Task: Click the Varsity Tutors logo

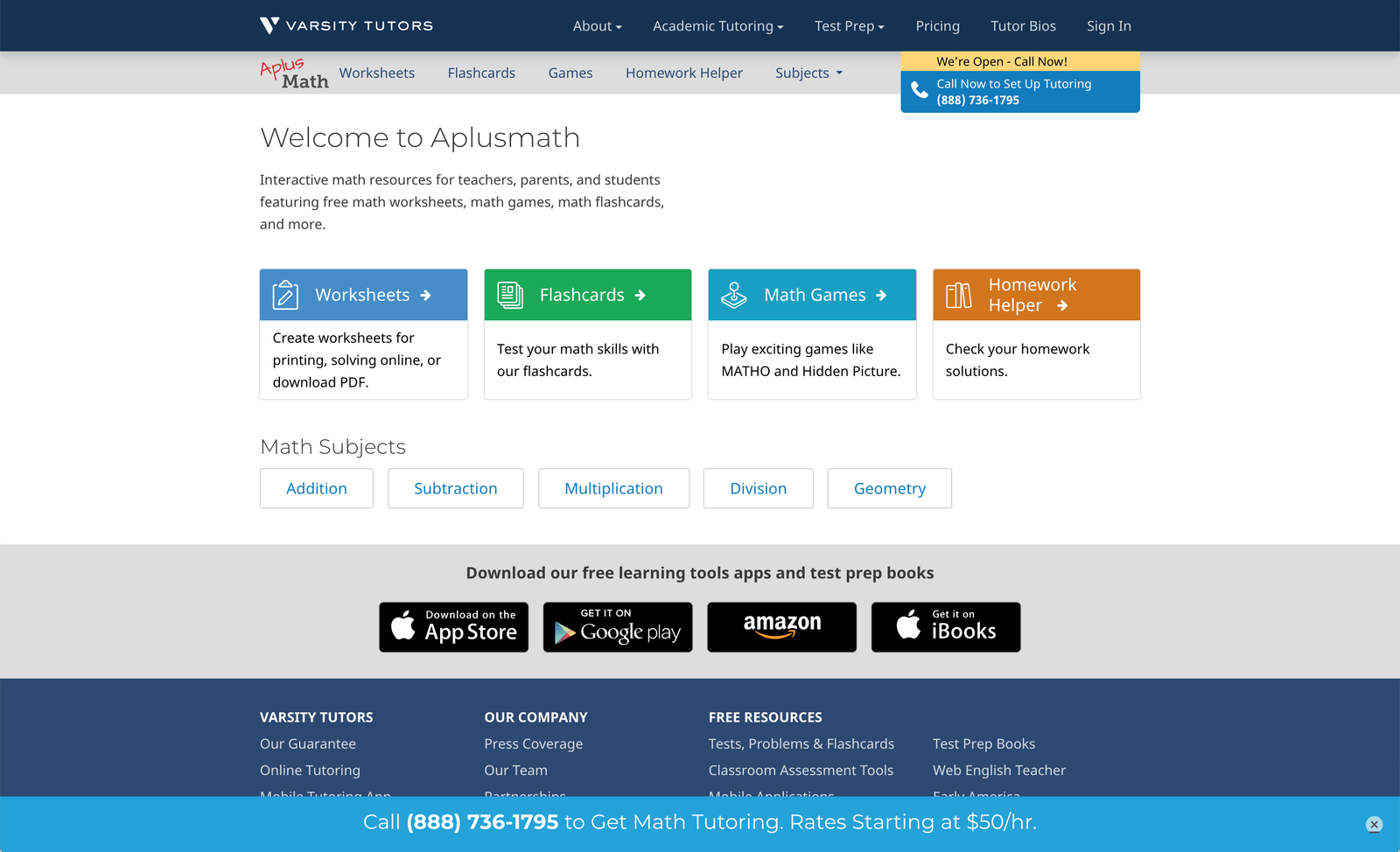Action: click(346, 25)
